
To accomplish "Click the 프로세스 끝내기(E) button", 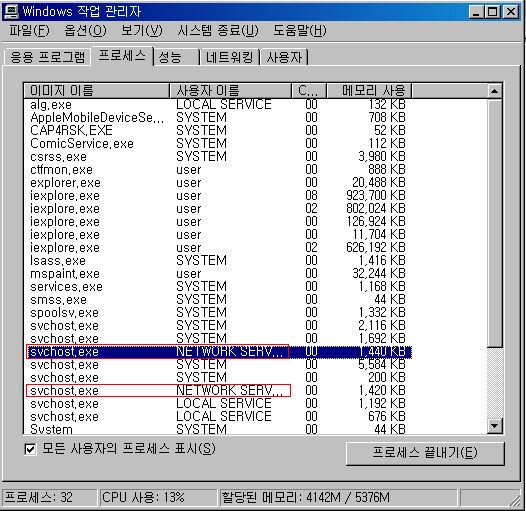I will (425, 453).
